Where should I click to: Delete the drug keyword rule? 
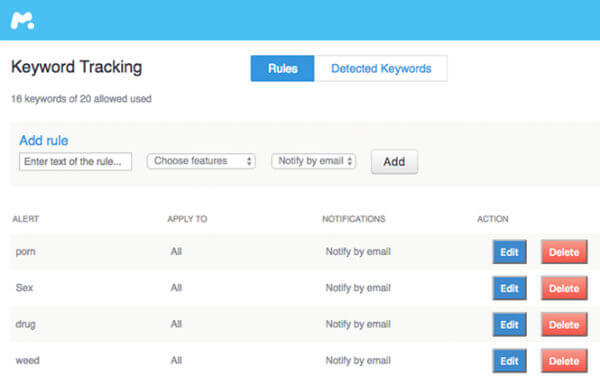(564, 325)
